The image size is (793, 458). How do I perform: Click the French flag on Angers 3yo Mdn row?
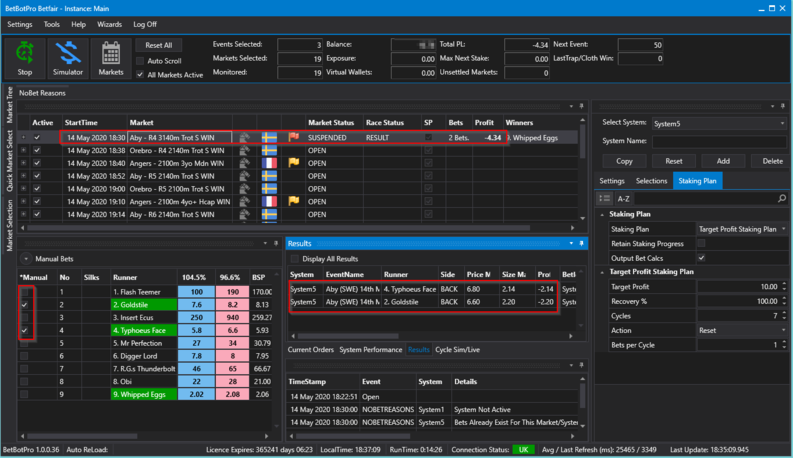(268, 161)
